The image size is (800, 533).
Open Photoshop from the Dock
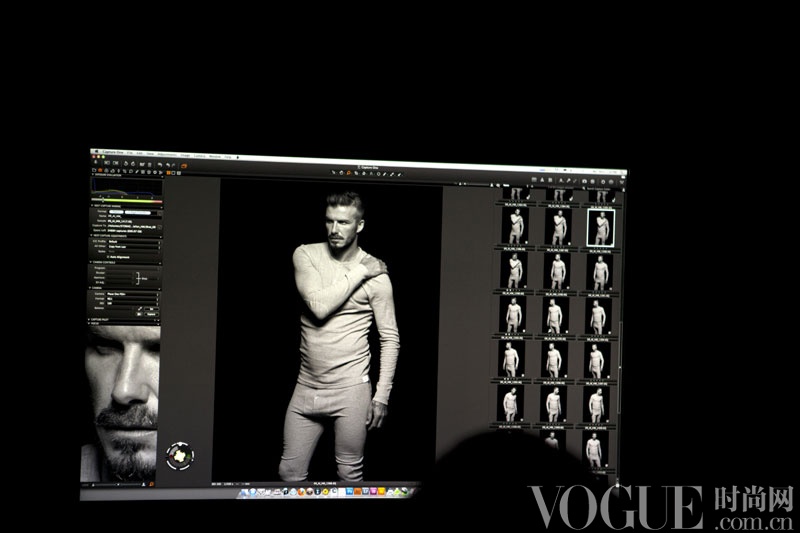(x=348, y=491)
